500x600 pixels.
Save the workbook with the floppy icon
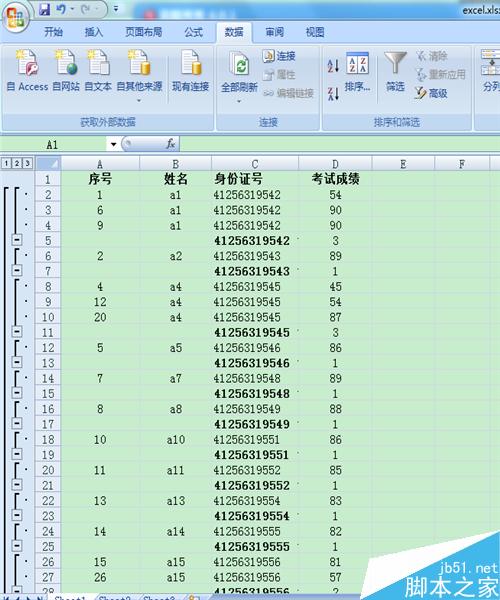point(44,9)
